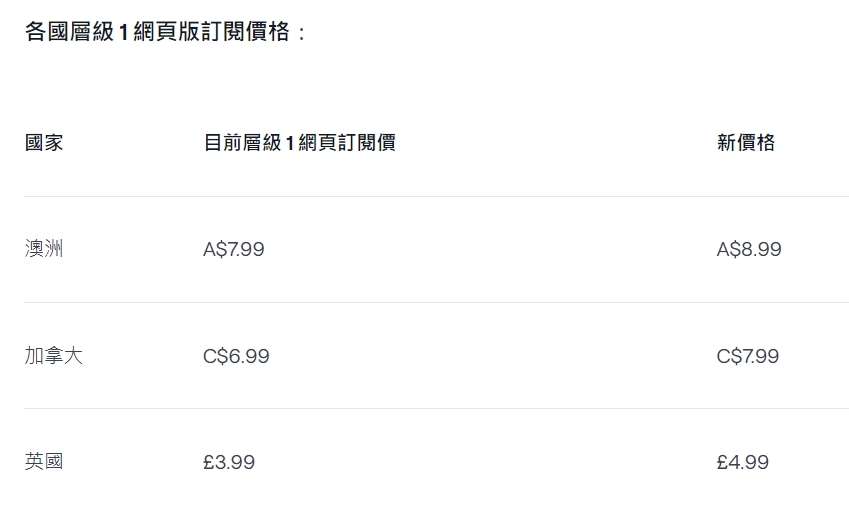849x507 pixels.
Task: Click the new price A$8.99
Action: coord(749,249)
